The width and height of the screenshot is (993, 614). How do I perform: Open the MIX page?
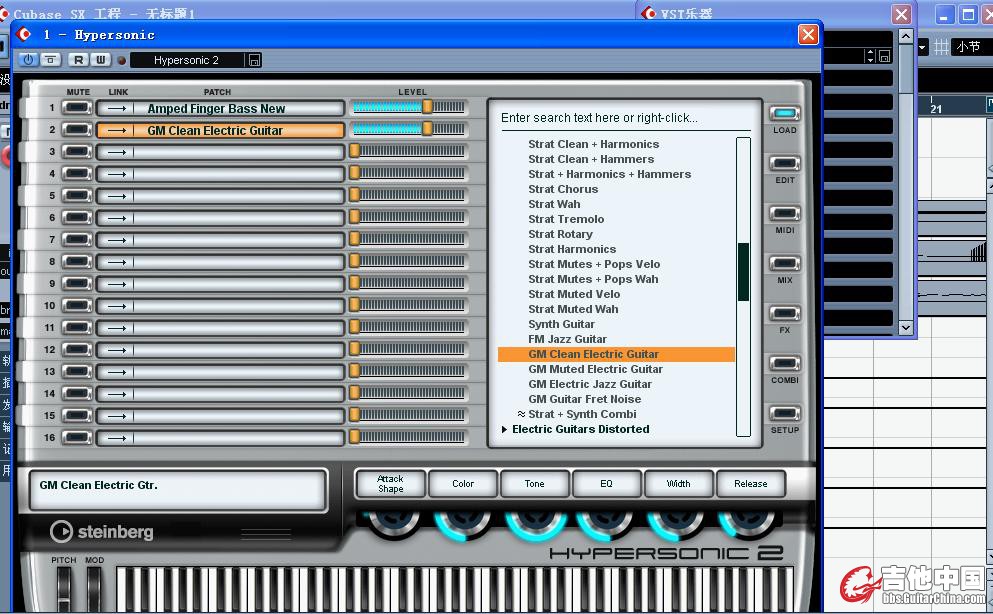(785, 264)
